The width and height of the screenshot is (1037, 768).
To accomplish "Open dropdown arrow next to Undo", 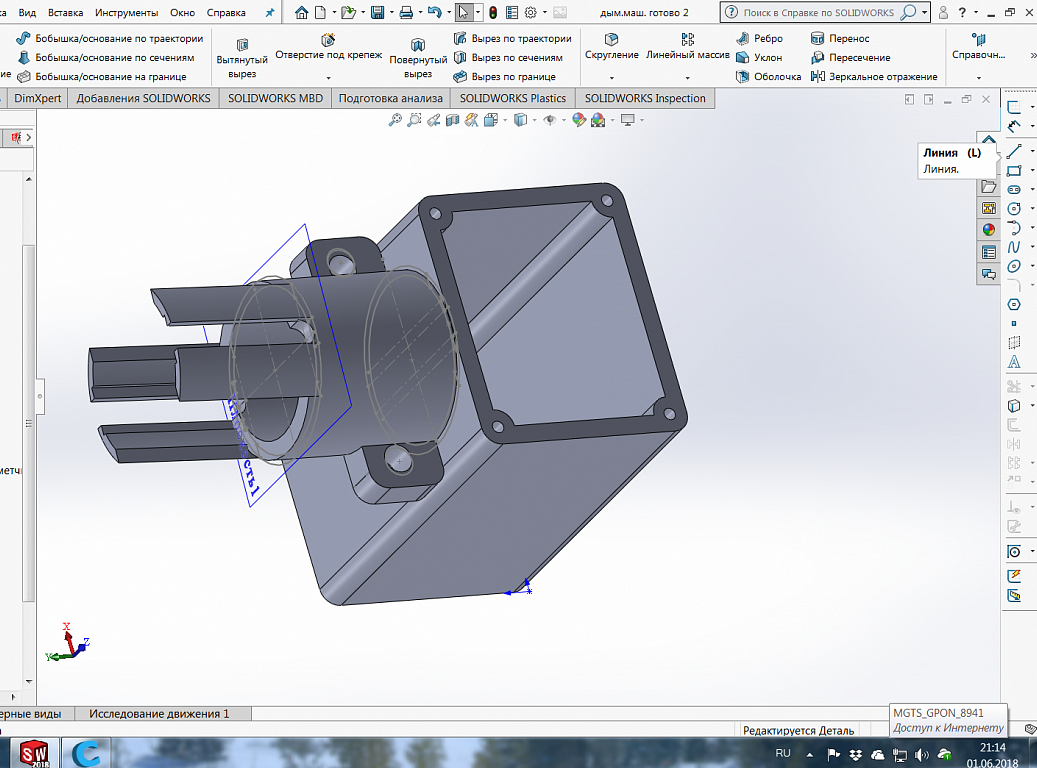I will 448,13.
